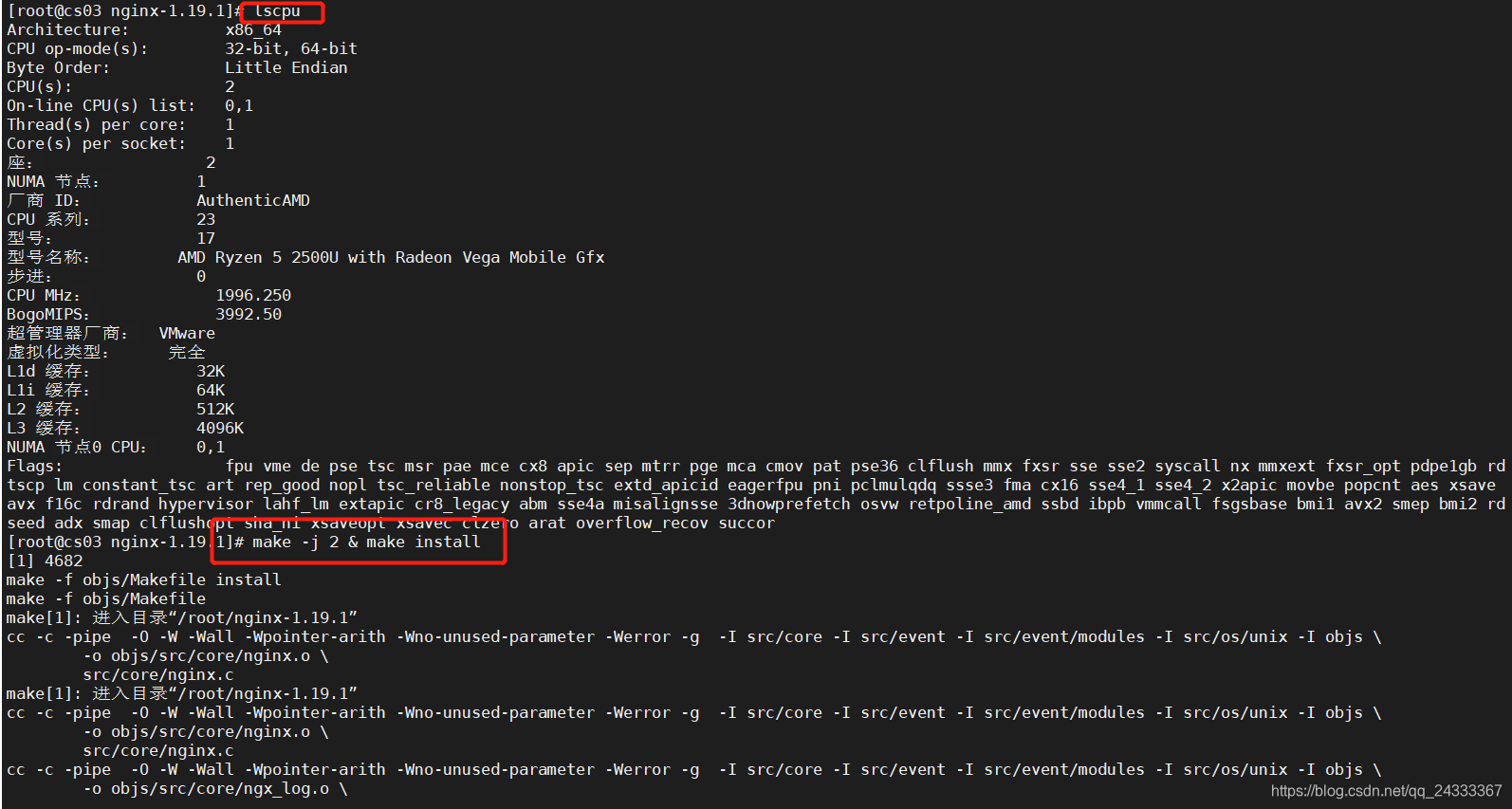Select the 'Core(s) per socket:' label

pos(96,144)
